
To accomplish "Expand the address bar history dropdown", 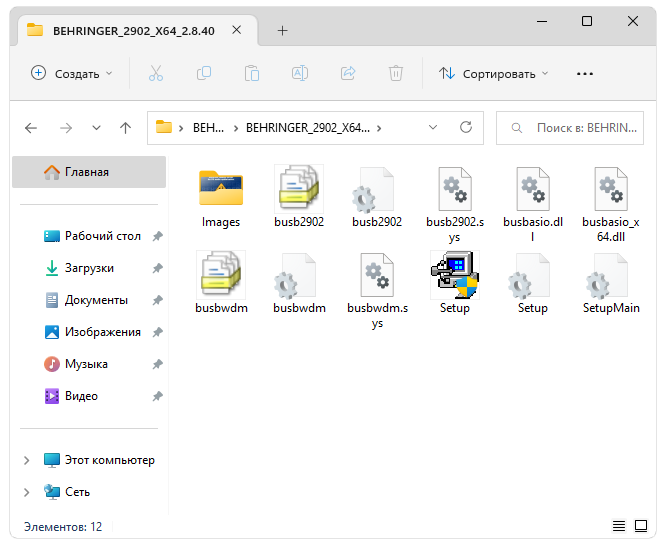I will click(x=433, y=127).
